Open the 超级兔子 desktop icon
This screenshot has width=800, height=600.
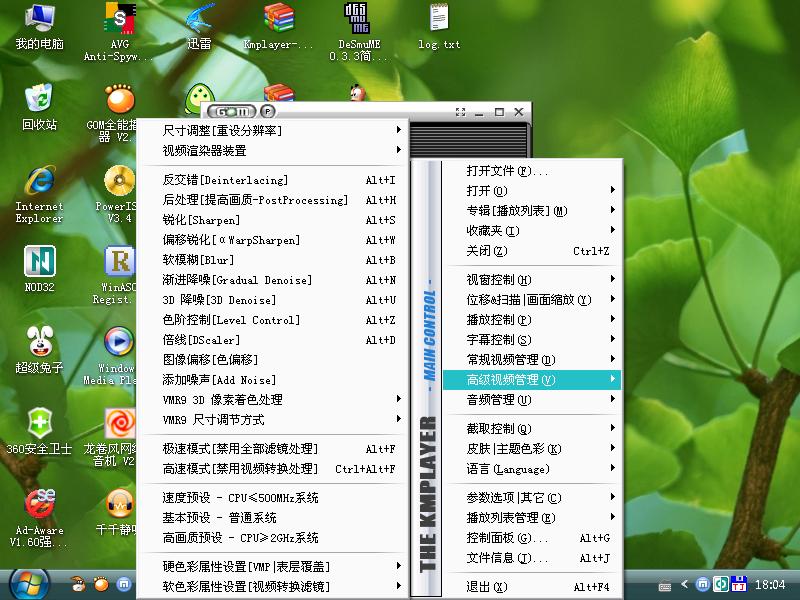click(39, 349)
